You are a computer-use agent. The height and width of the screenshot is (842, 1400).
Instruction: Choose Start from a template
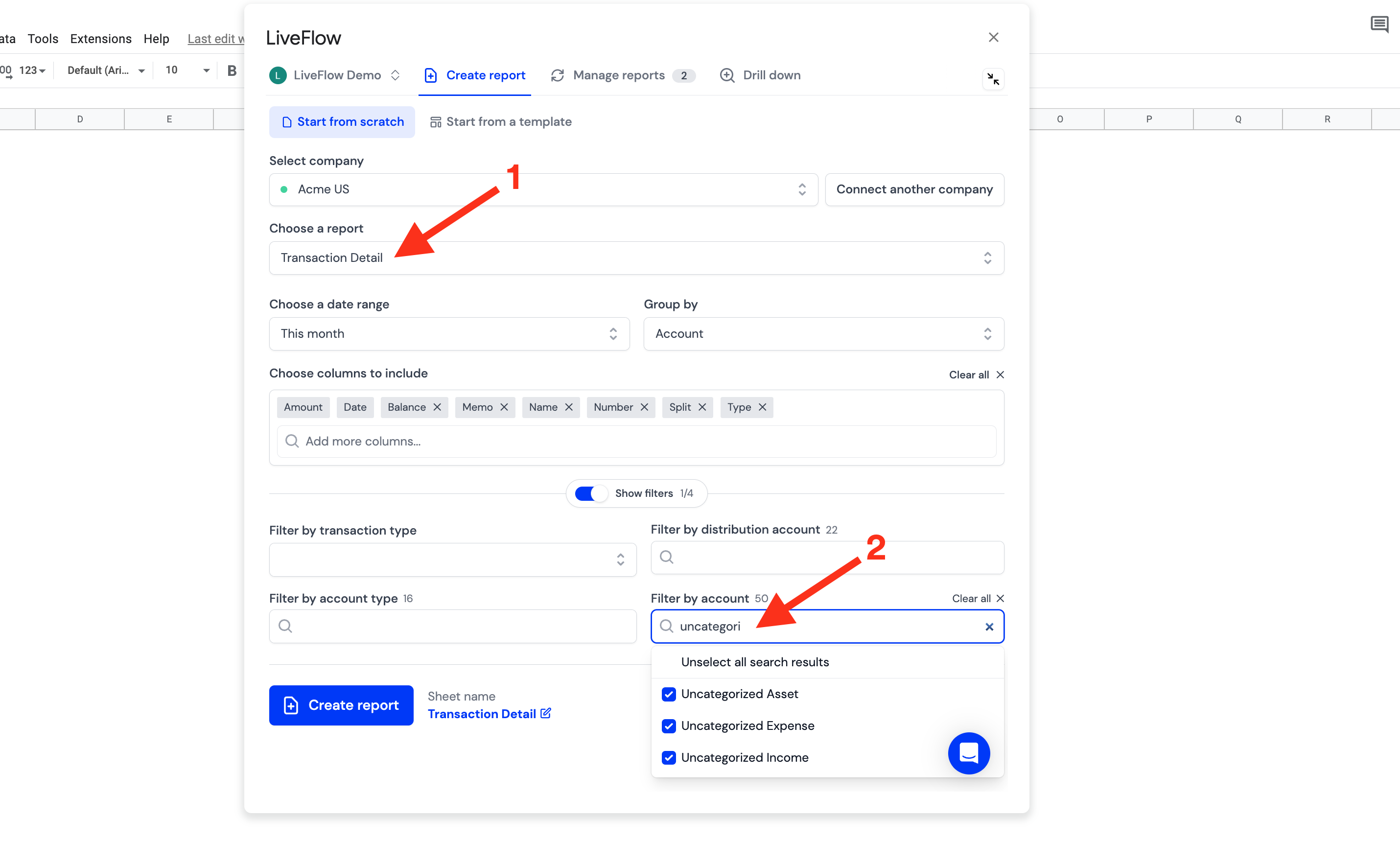tap(501, 122)
